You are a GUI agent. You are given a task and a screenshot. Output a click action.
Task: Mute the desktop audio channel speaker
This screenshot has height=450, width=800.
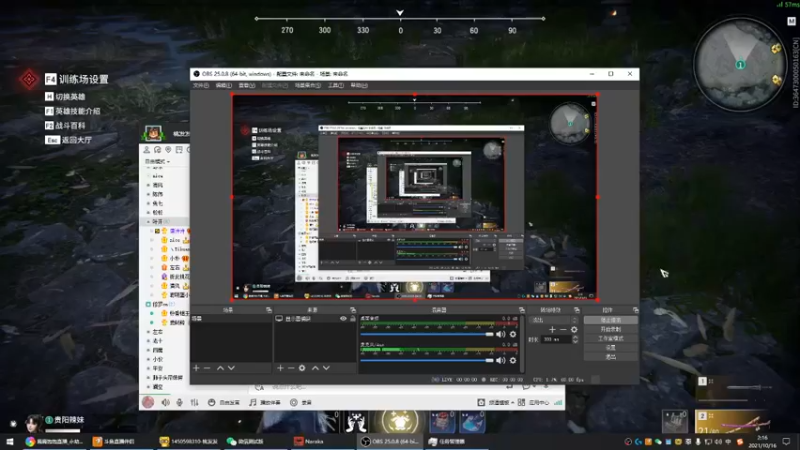coord(501,334)
